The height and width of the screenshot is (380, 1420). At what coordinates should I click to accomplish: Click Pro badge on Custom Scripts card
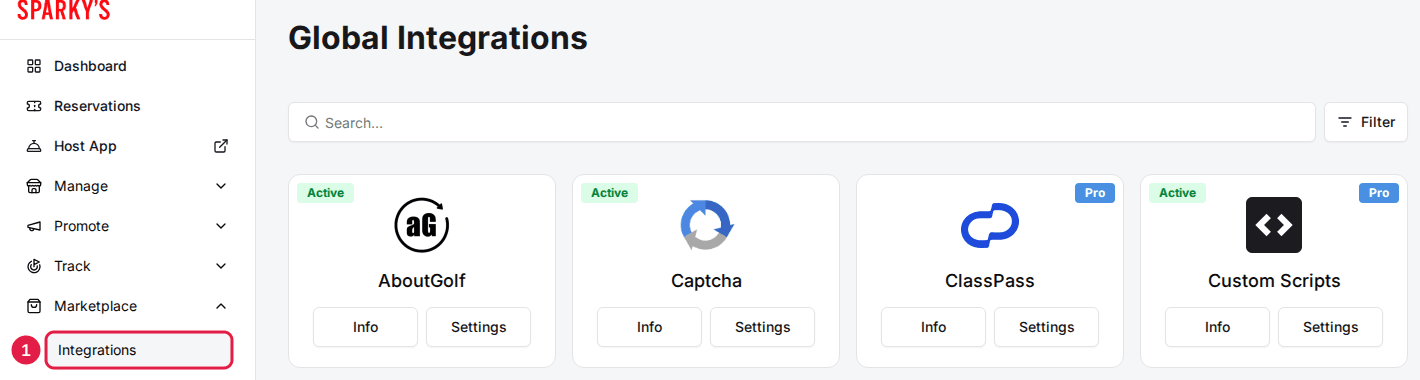point(1379,193)
